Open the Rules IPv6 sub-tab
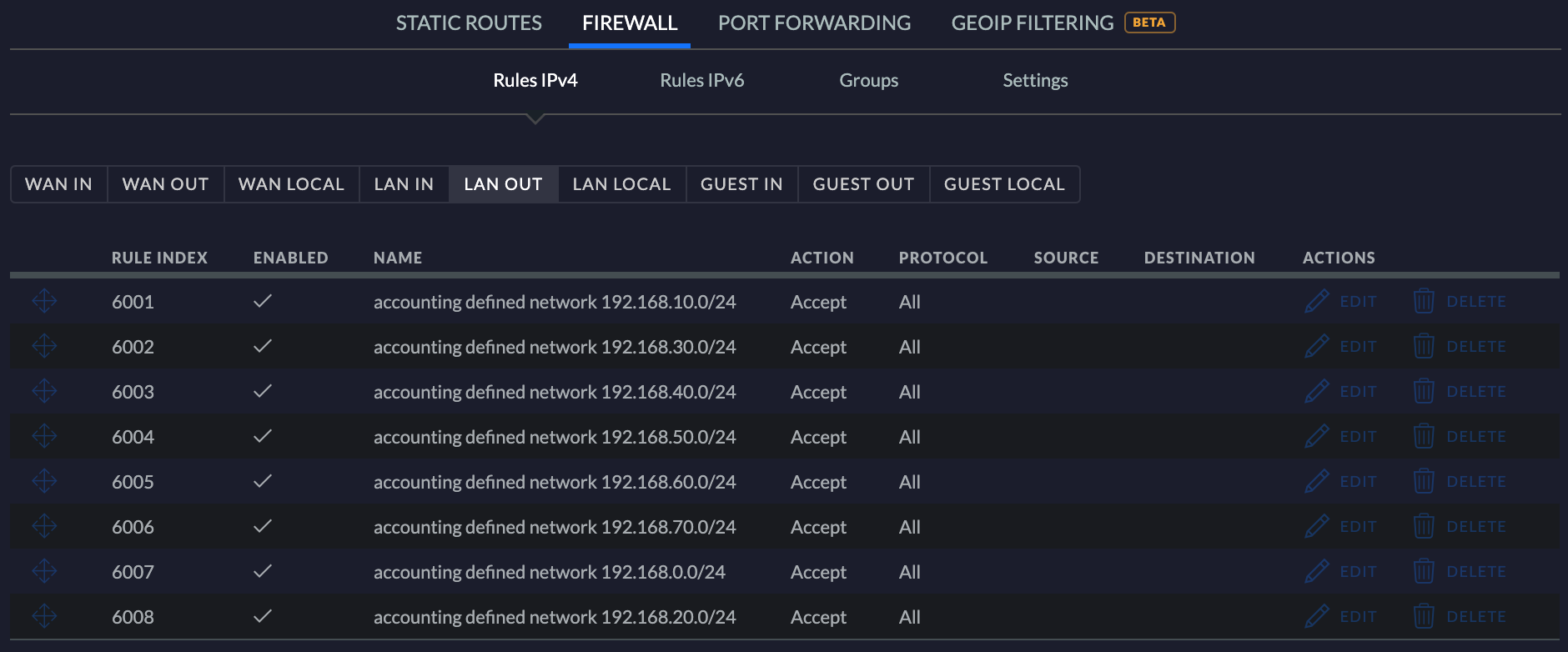Viewport: 1568px width, 652px height. pyautogui.click(x=701, y=80)
